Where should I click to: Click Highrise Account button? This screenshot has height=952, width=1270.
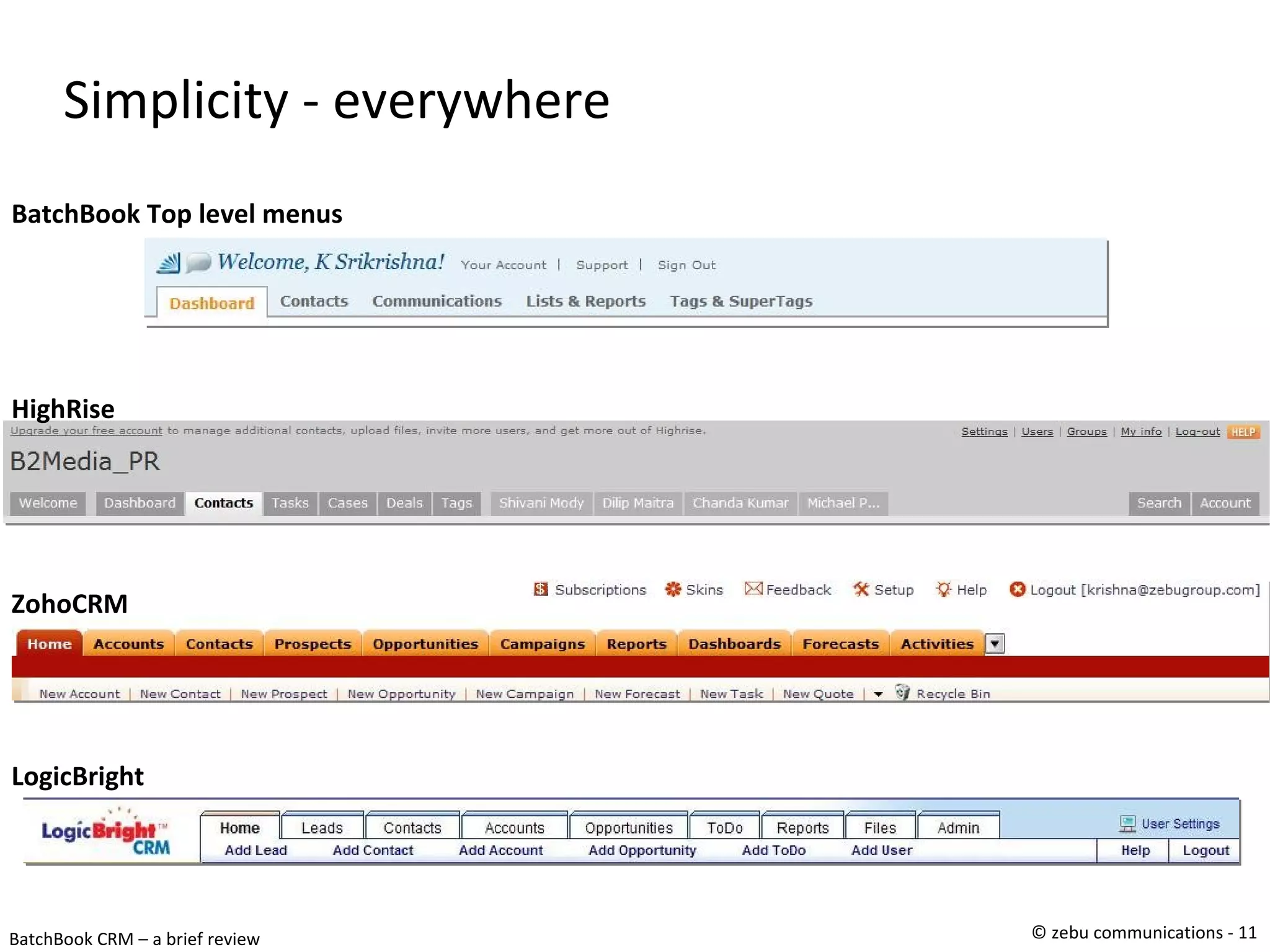(1225, 503)
